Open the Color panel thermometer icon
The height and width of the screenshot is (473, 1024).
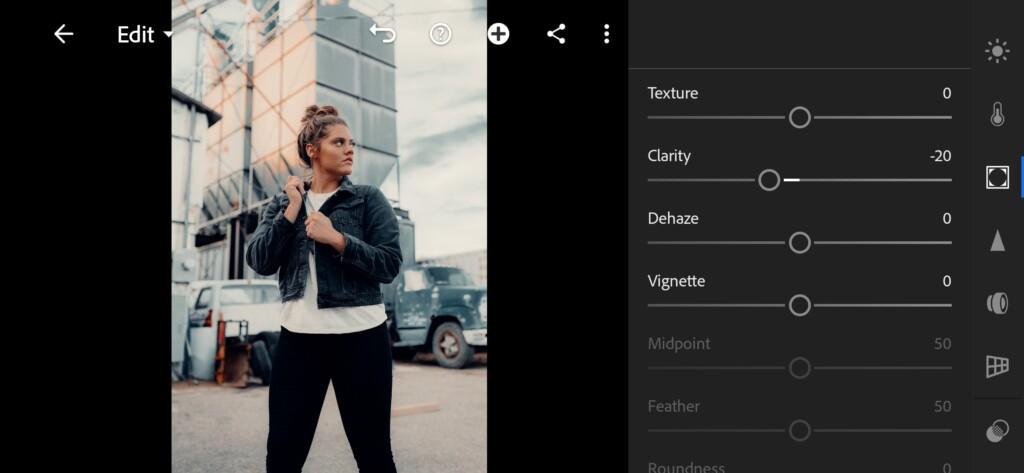(997, 114)
